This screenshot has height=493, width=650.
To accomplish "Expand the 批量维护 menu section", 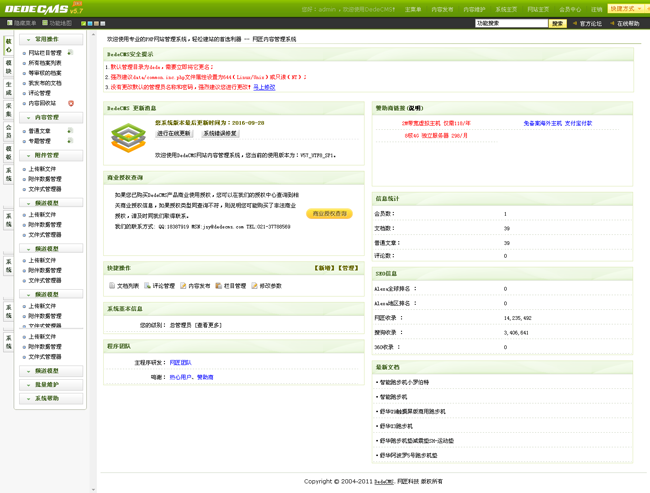I will [x=51, y=385].
